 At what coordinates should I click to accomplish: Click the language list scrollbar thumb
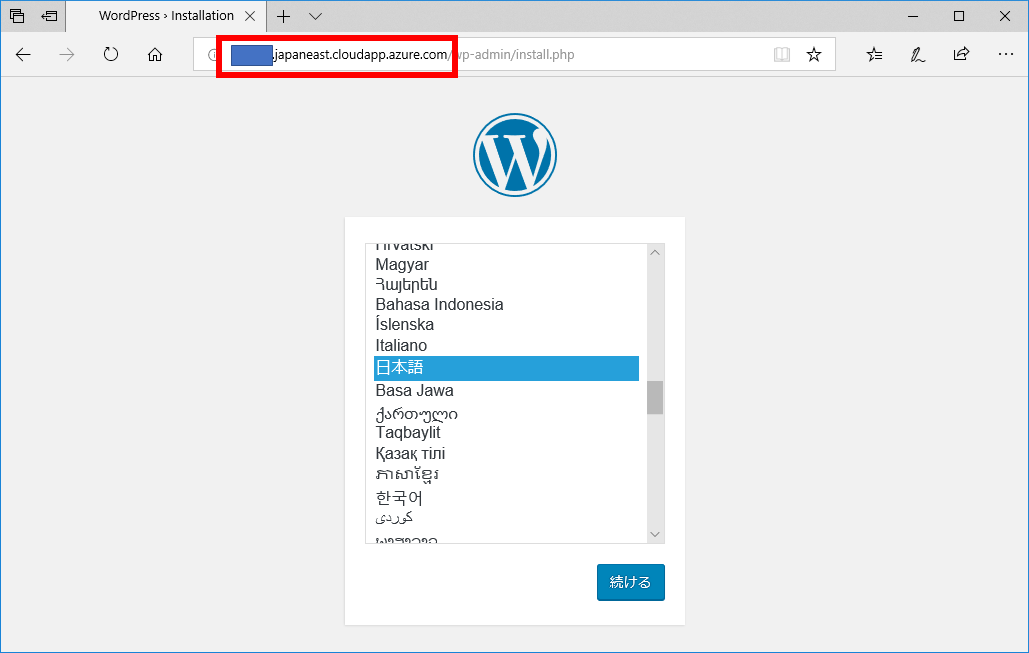[x=655, y=398]
